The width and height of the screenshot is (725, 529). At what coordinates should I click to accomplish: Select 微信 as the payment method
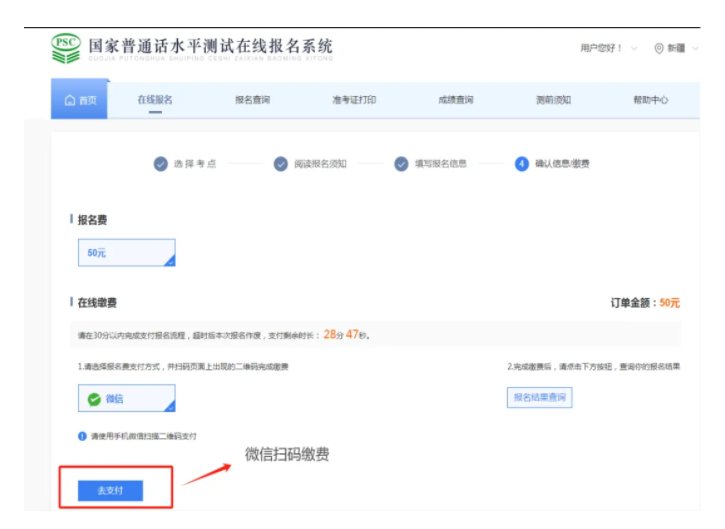point(126,399)
